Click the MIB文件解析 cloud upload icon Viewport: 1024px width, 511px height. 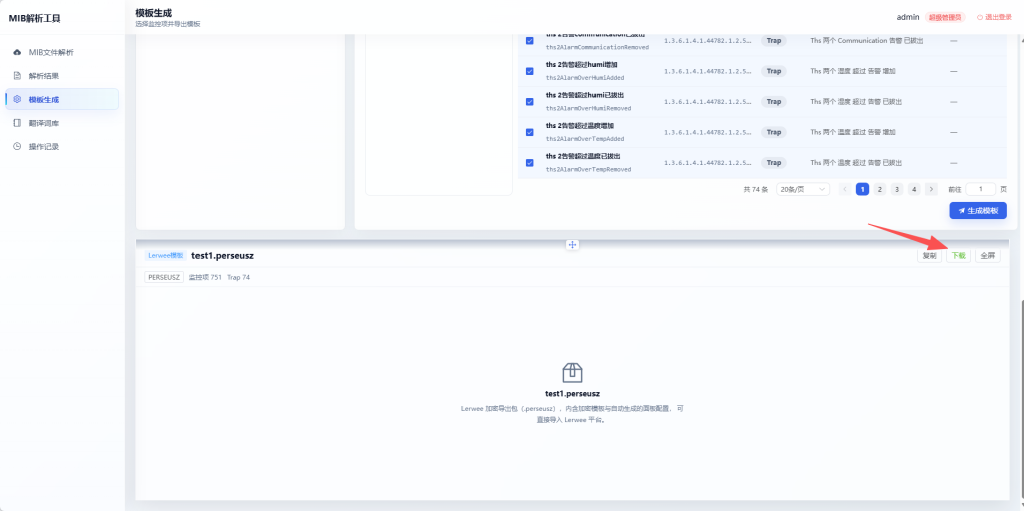point(17,52)
